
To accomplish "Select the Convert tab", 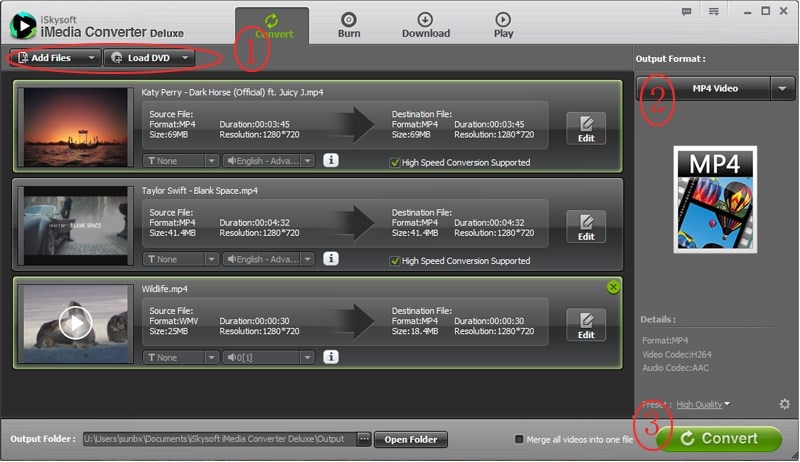I will tap(272, 25).
